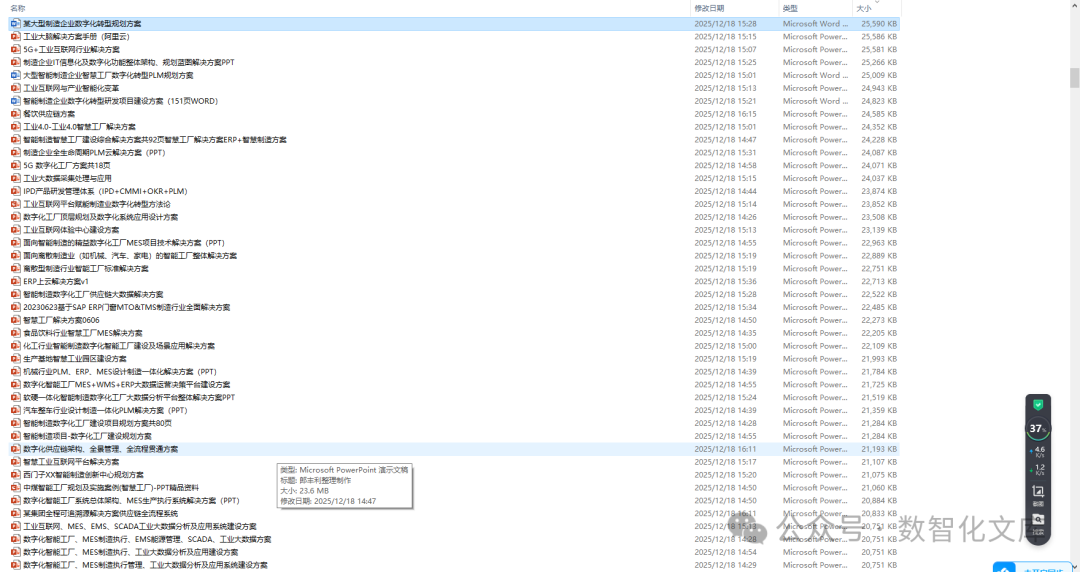Select file 数字化供应链架构、全景管理、全流程贯通方案

point(101,449)
